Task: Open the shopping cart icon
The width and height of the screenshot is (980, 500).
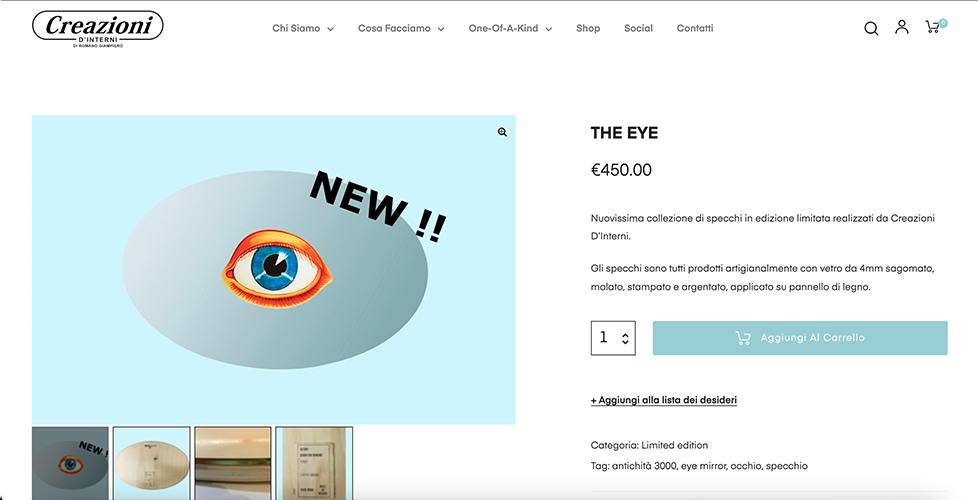Action: pyautogui.click(x=936, y=26)
